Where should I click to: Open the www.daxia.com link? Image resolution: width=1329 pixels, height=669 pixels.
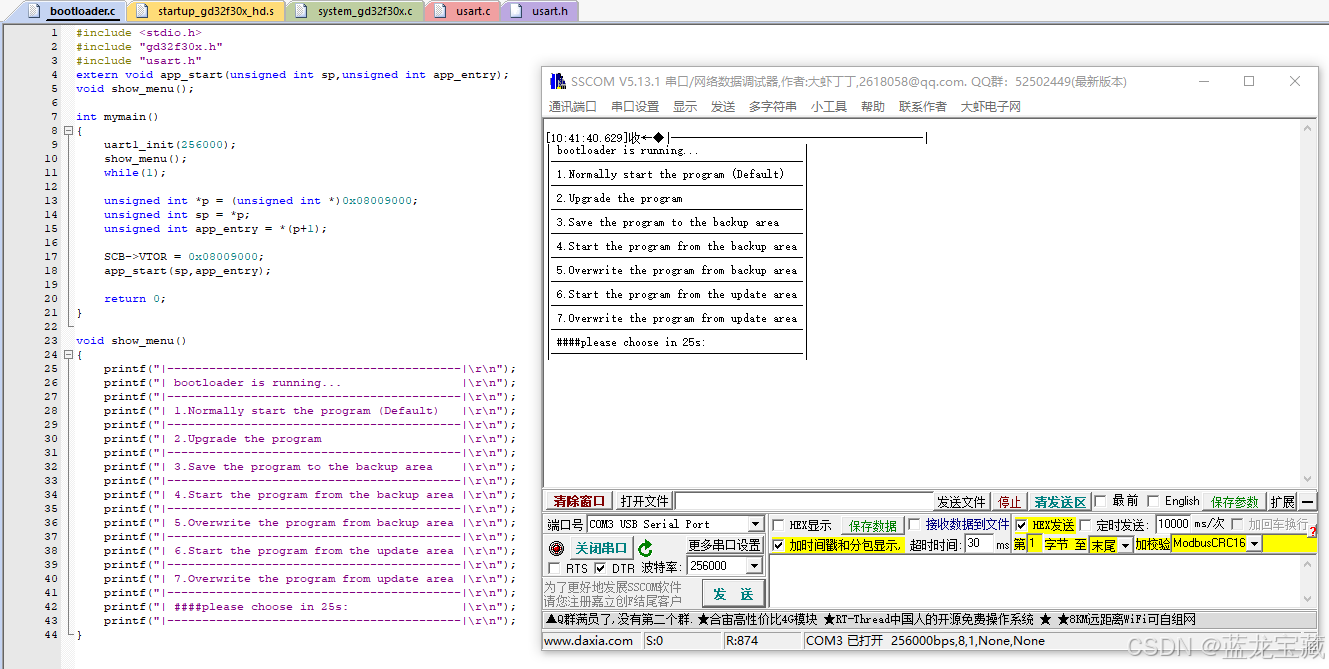click(590, 640)
